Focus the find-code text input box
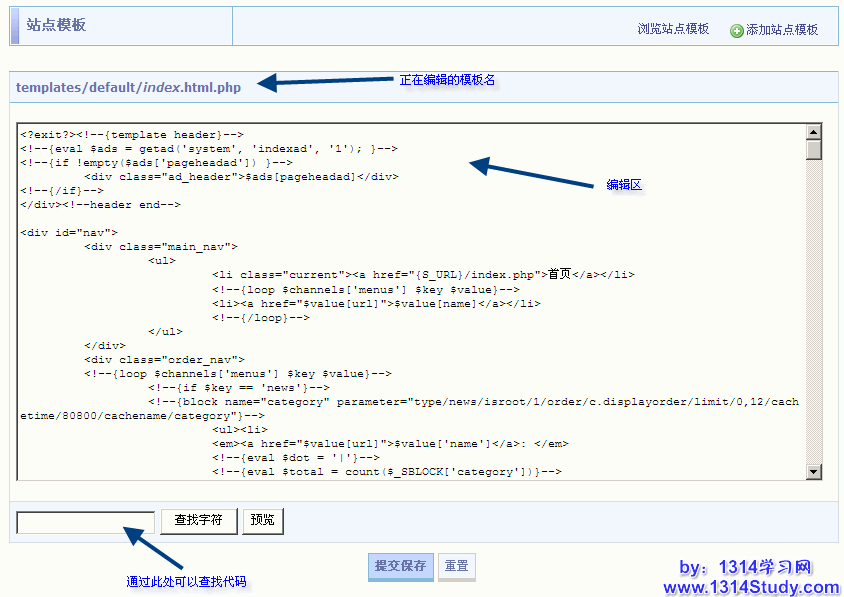The width and height of the screenshot is (844, 597). pos(85,521)
